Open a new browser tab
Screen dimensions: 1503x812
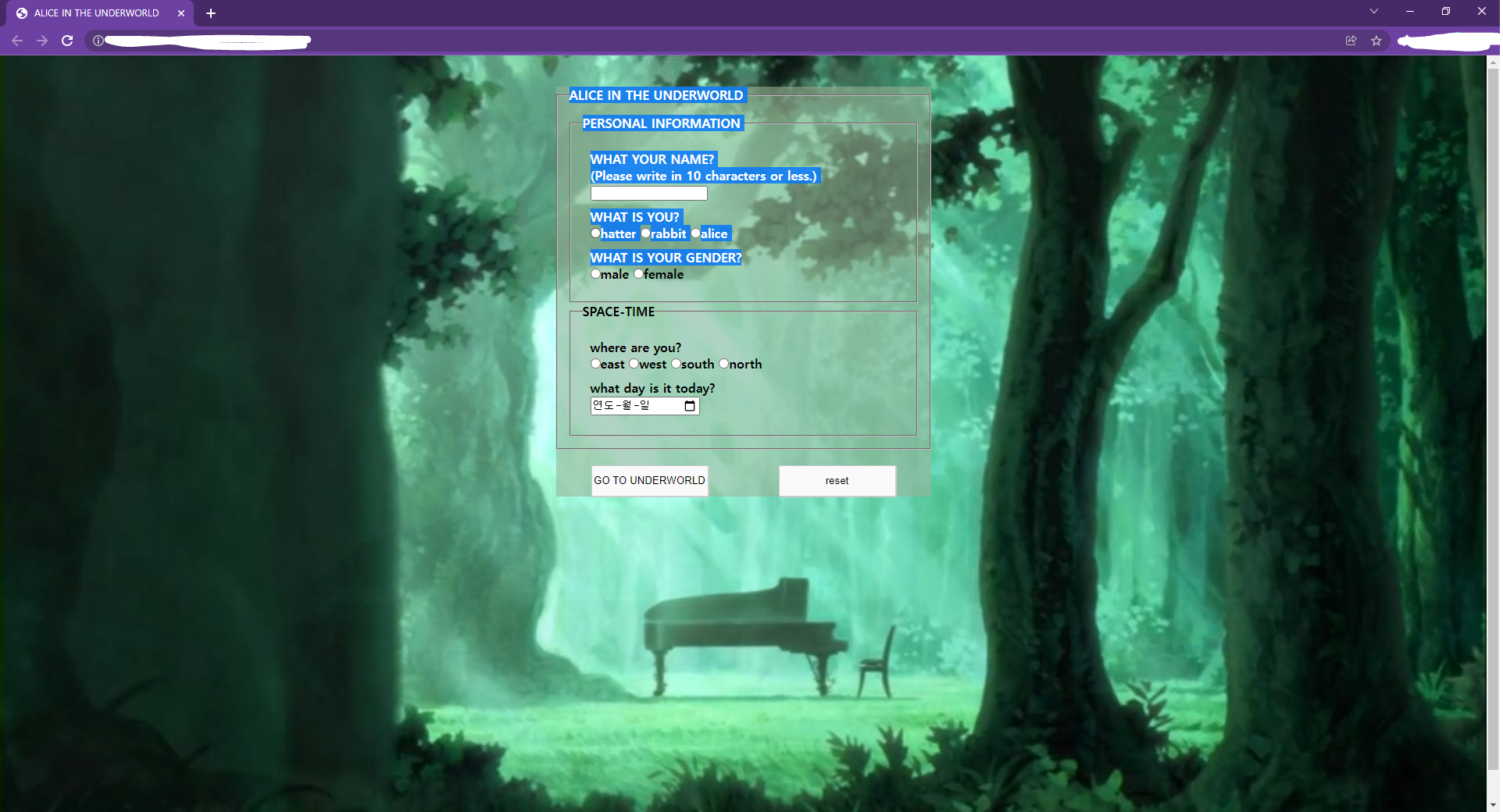tap(211, 13)
